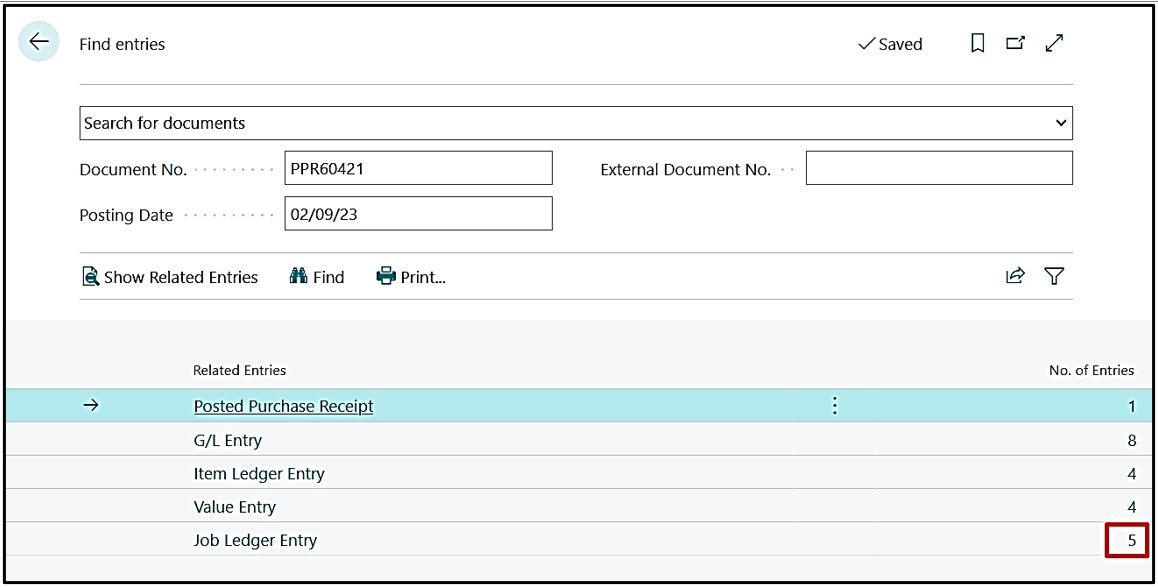1158x587 pixels.
Task: Expand the Search for documents dropdown
Action: [x=1060, y=123]
